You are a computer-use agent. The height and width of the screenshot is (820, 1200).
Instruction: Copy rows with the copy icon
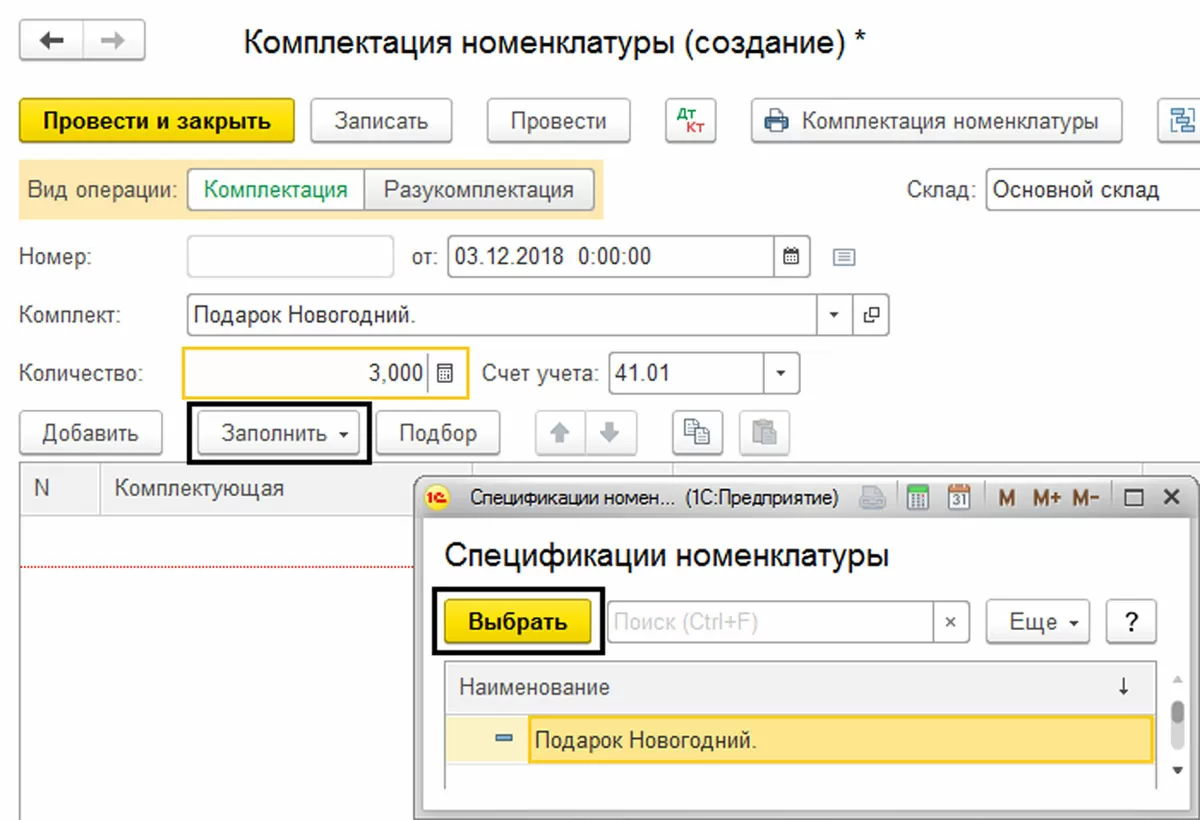click(x=697, y=433)
